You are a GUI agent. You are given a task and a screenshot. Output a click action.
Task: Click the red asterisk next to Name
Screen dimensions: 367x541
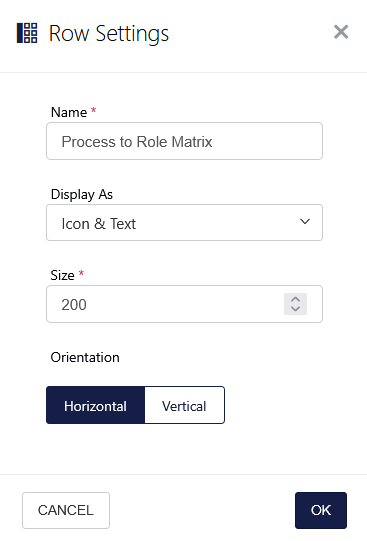[x=93, y=110]
